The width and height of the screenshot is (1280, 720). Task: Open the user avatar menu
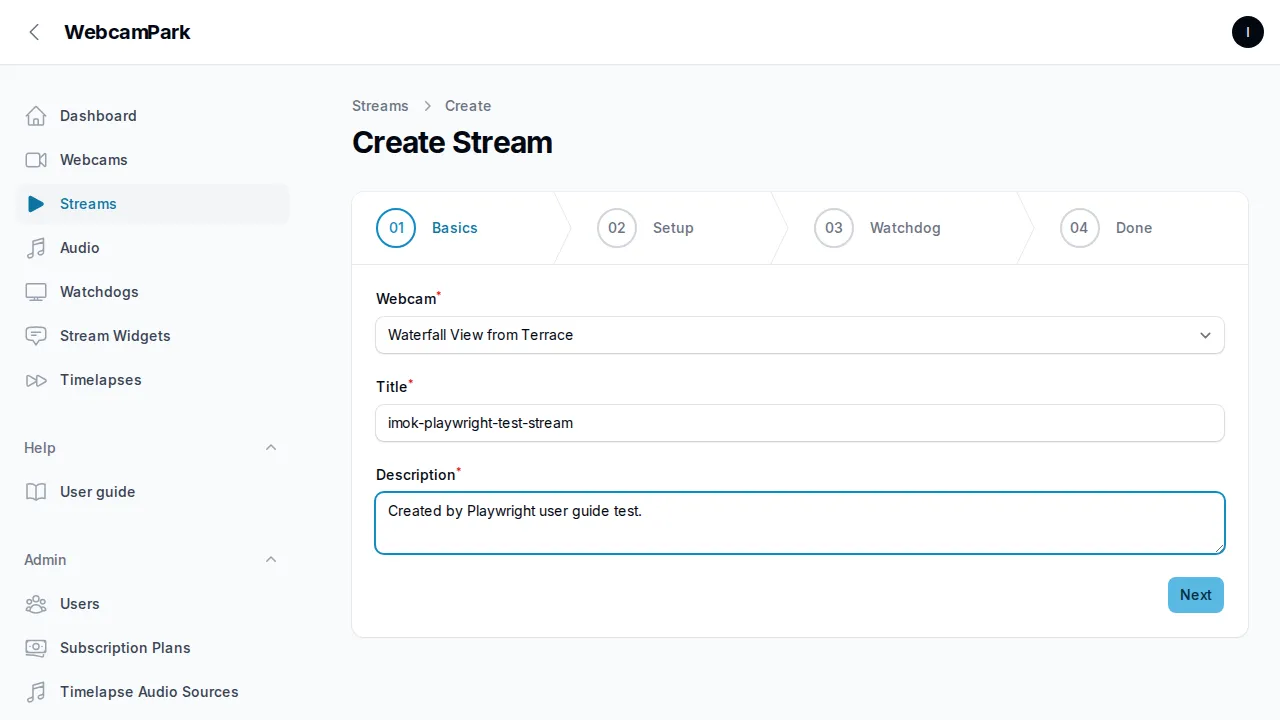coord(1248,32)
